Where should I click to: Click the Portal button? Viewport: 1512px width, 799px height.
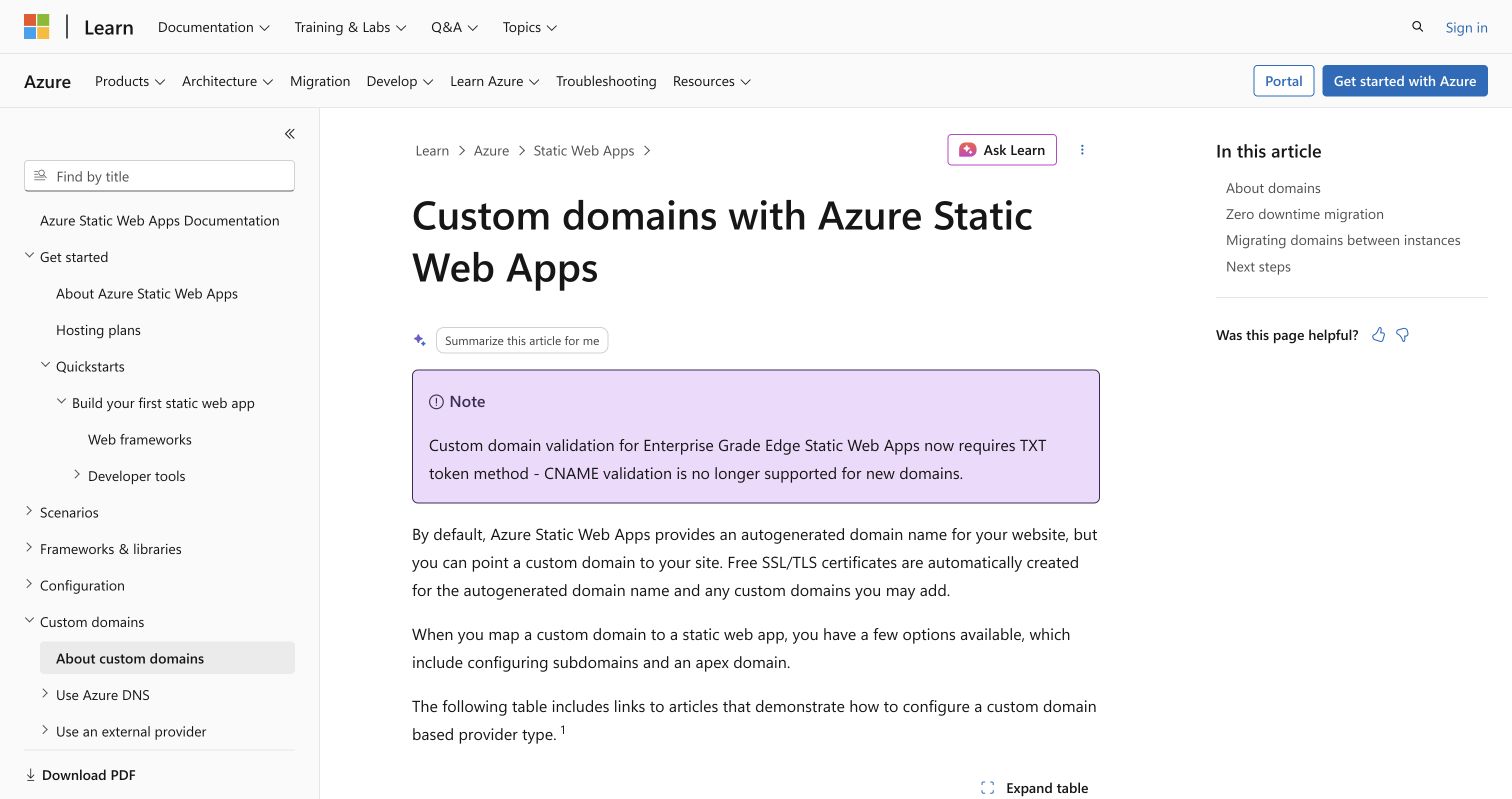1284,81
